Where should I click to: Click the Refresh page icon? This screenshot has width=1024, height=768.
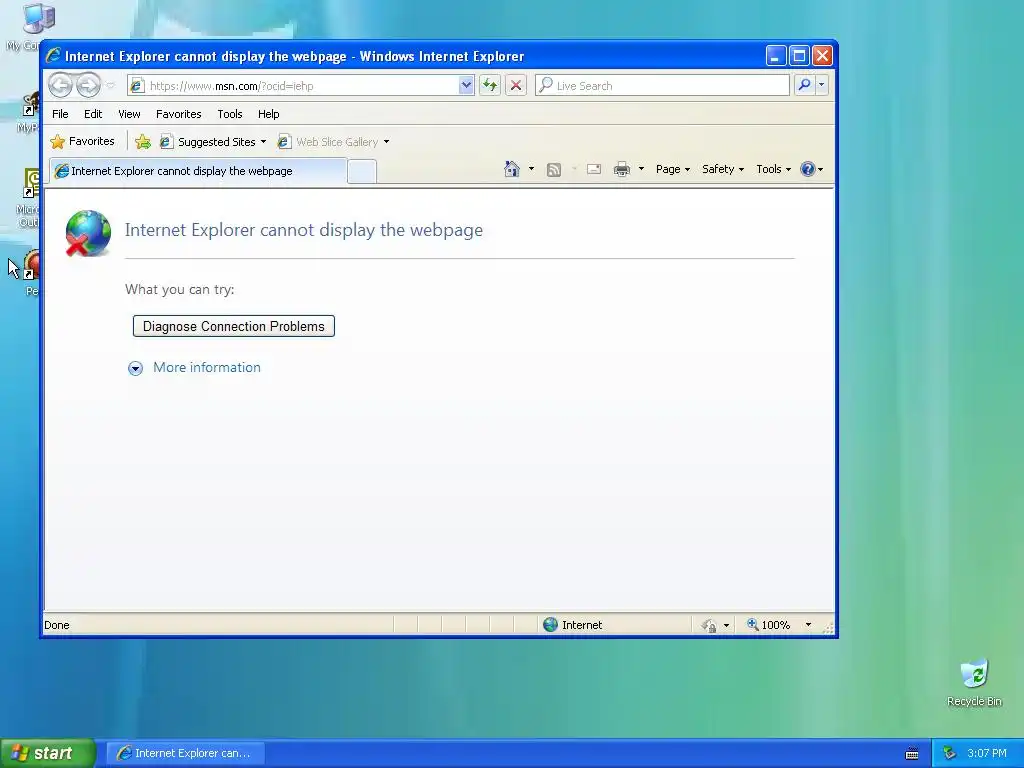(490, 86)
